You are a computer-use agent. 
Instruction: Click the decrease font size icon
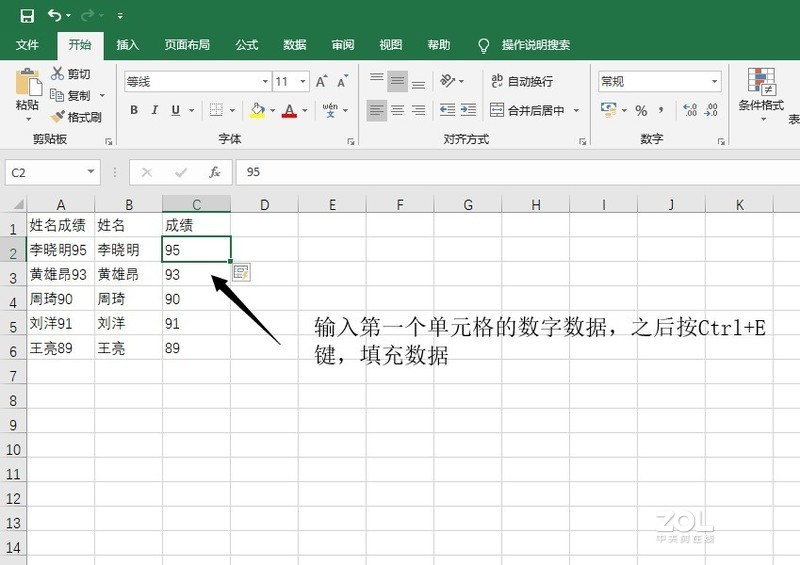click(342, 81)
